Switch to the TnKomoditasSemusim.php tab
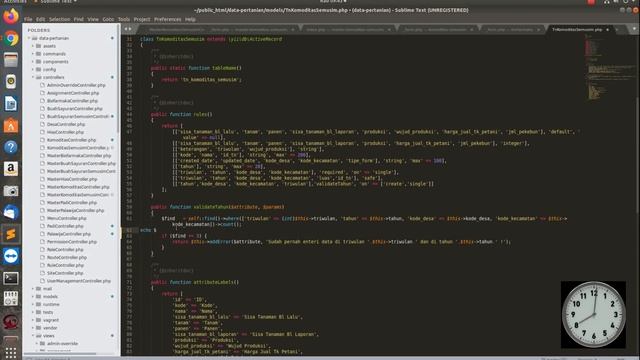The width and height of the screenshot is (640, 360). tap(577, 29)
